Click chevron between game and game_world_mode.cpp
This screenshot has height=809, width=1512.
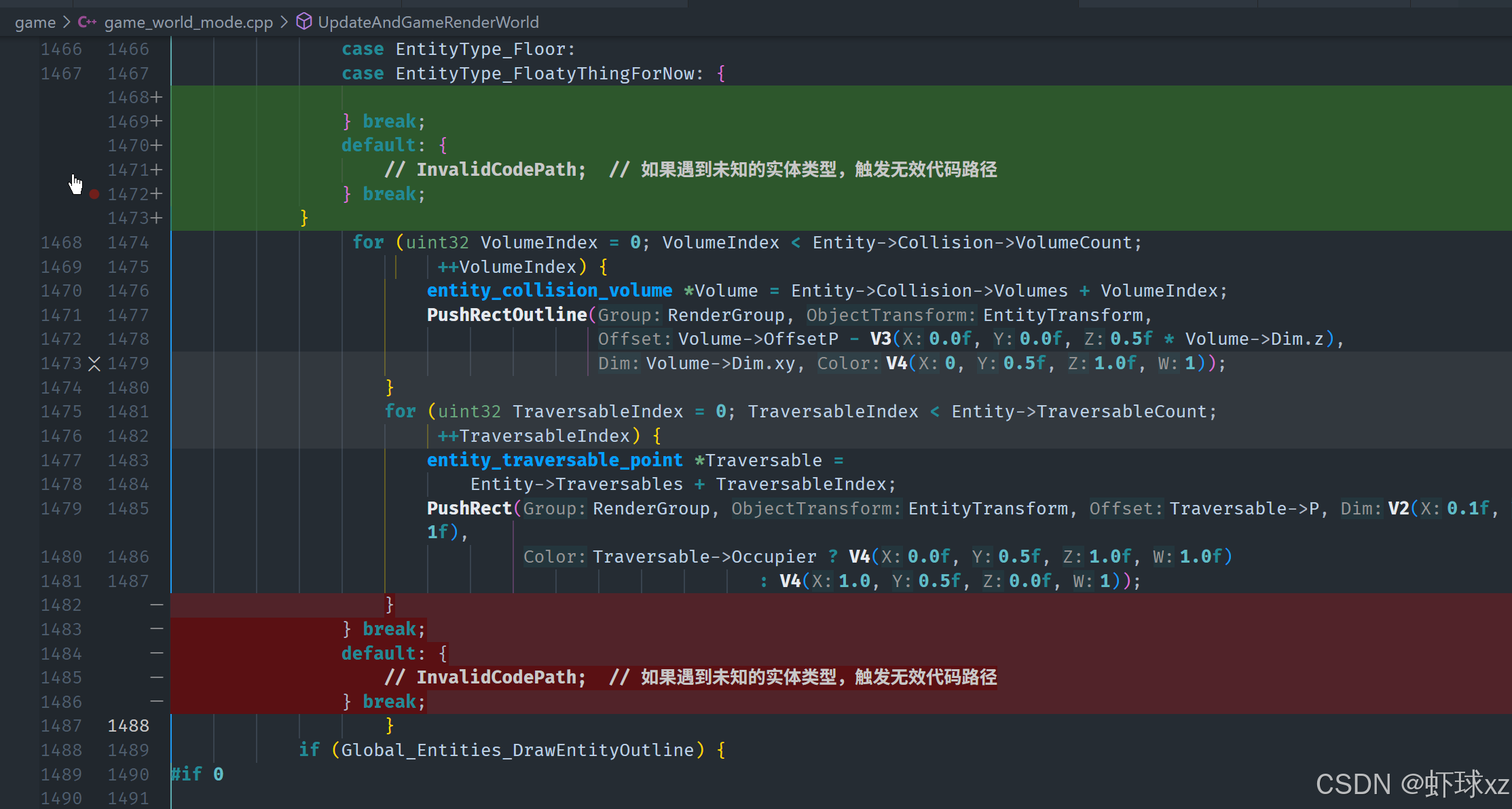pos(67,22)
